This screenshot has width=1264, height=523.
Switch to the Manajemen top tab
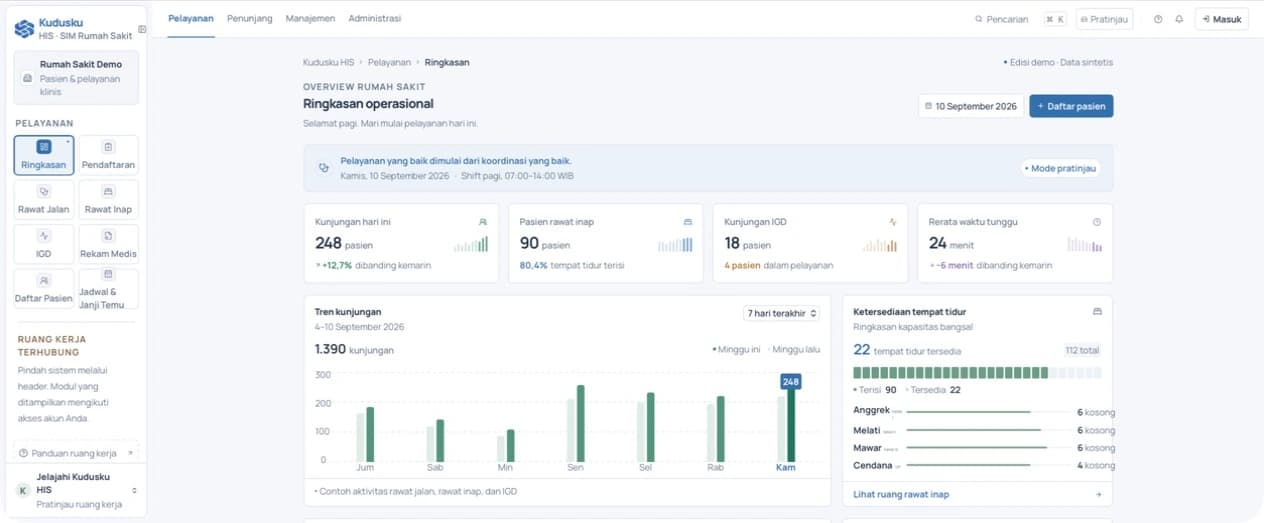tap(311, 19)
